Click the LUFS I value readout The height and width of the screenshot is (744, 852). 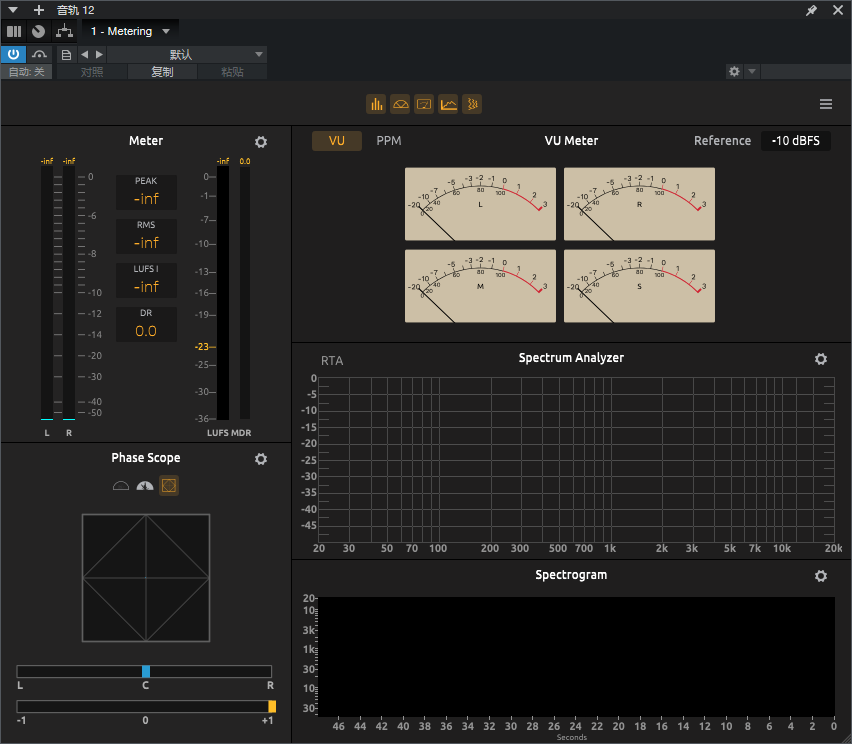(x=146, y=286)
